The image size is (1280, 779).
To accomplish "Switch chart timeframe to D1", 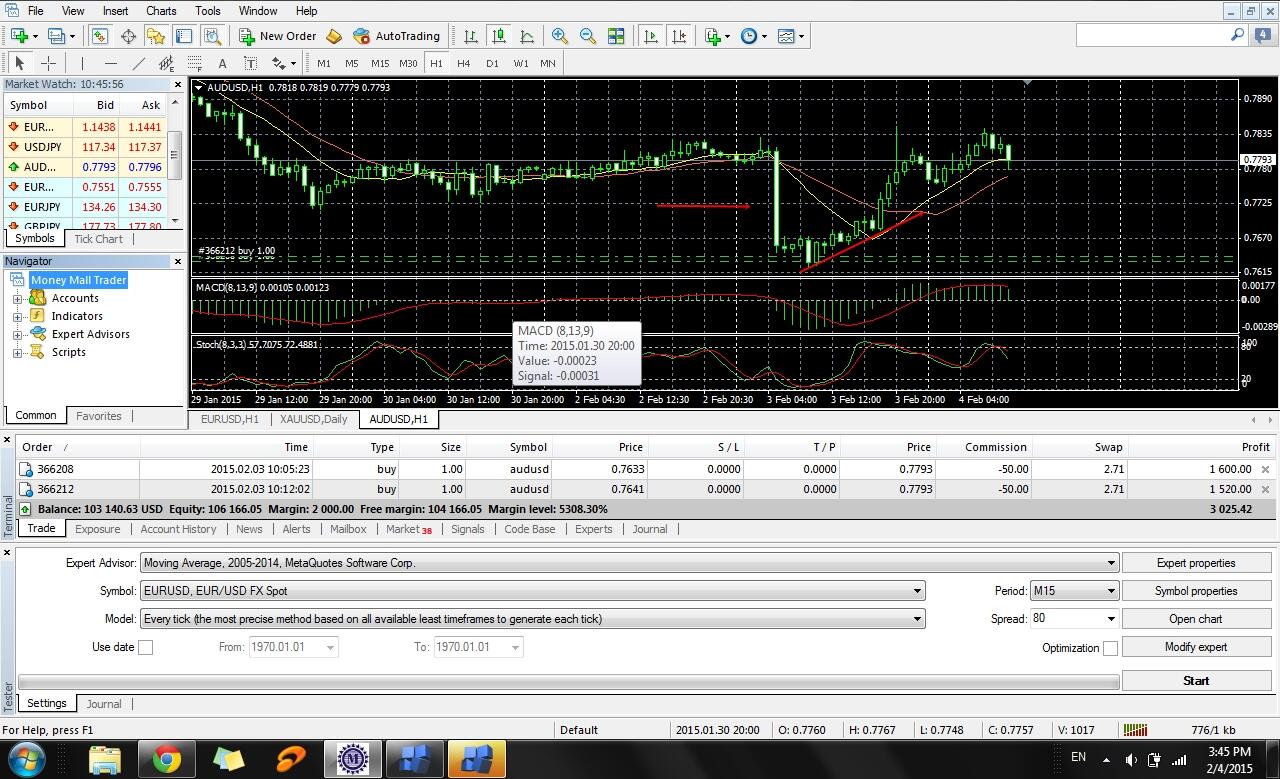I will click(x=492, y=63).
